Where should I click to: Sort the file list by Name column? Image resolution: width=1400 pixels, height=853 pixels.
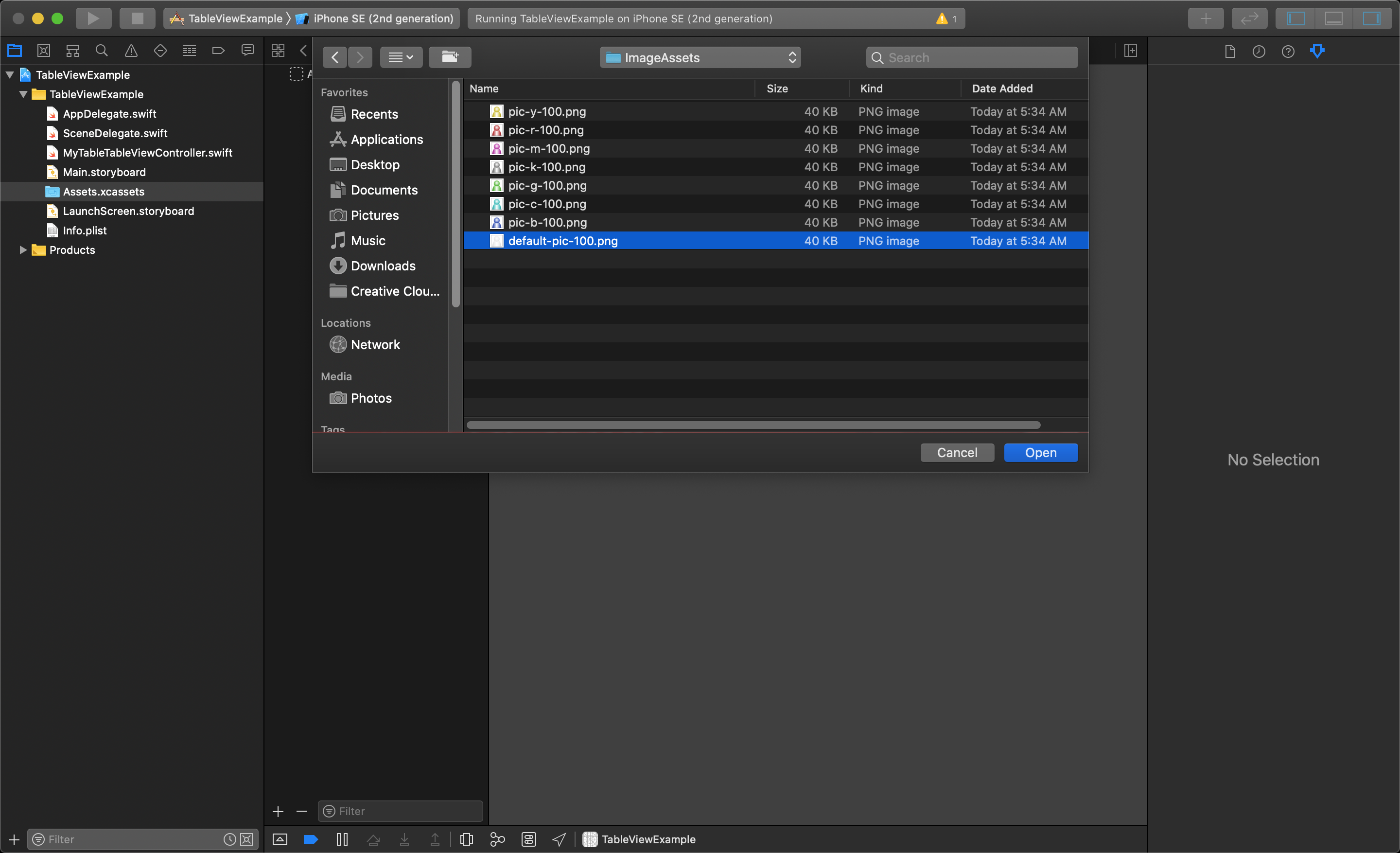coord(609,89)
